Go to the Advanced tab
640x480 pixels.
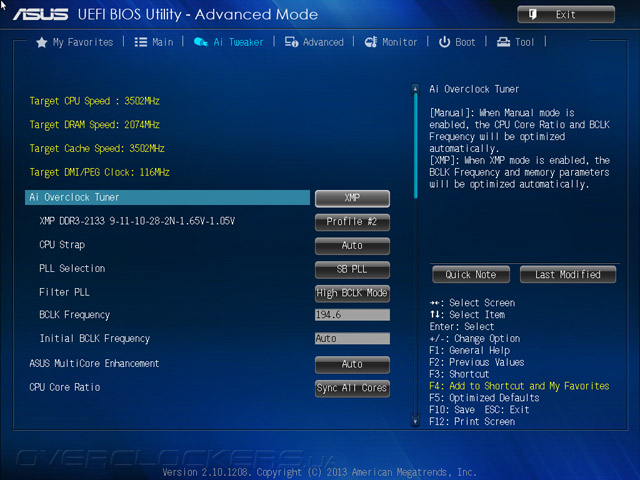(x=323, y=42)
